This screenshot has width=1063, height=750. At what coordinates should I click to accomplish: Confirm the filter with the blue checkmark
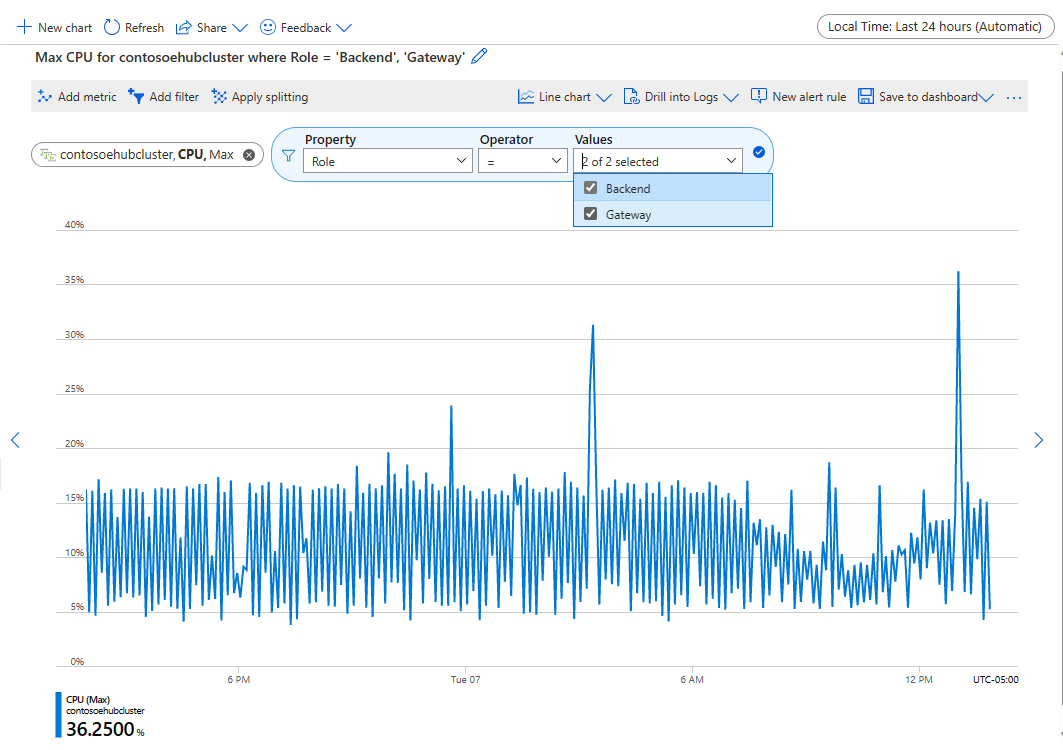(x=758, y=152)
